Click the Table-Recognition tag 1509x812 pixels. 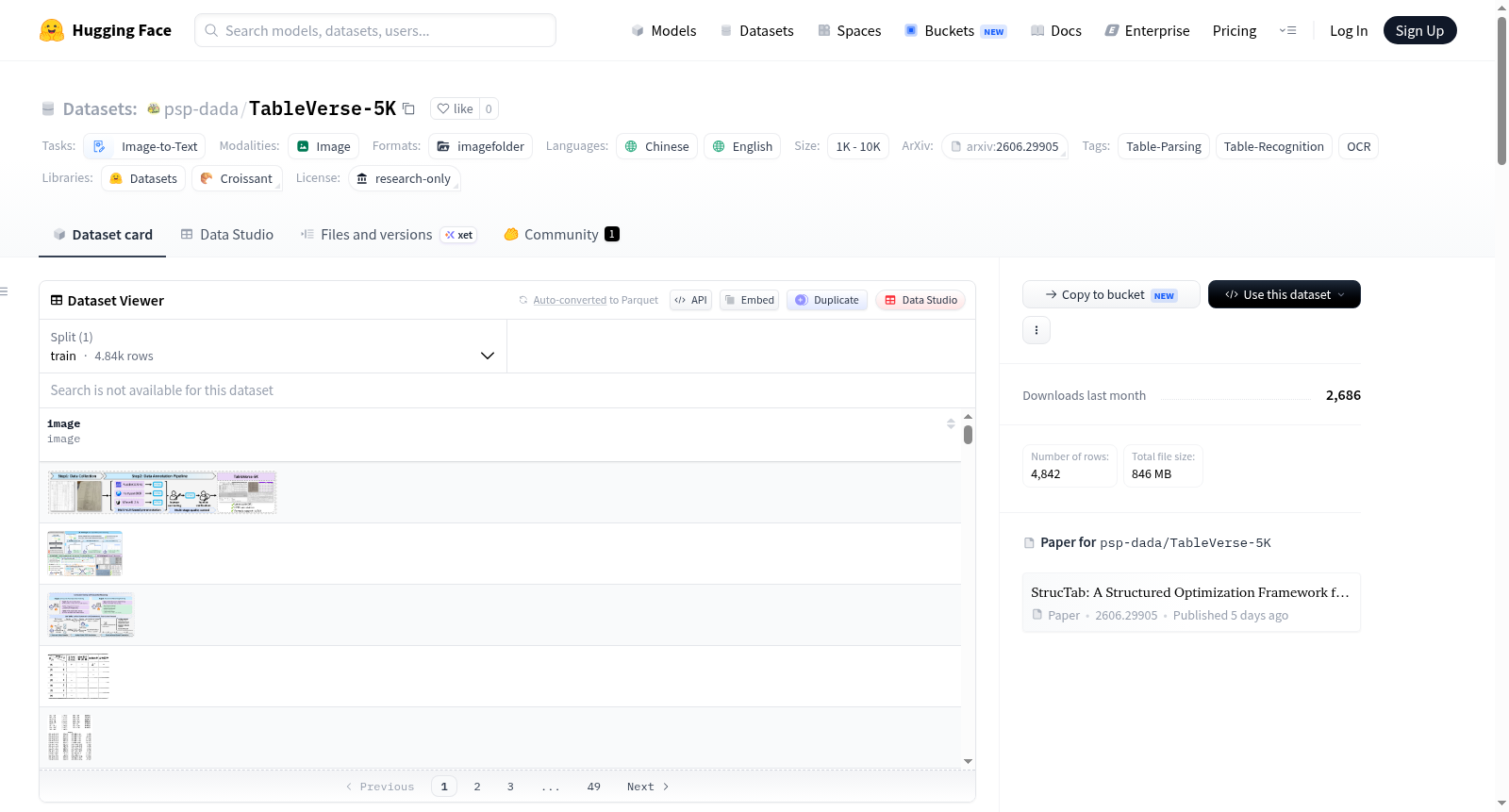pos(1274,146)
